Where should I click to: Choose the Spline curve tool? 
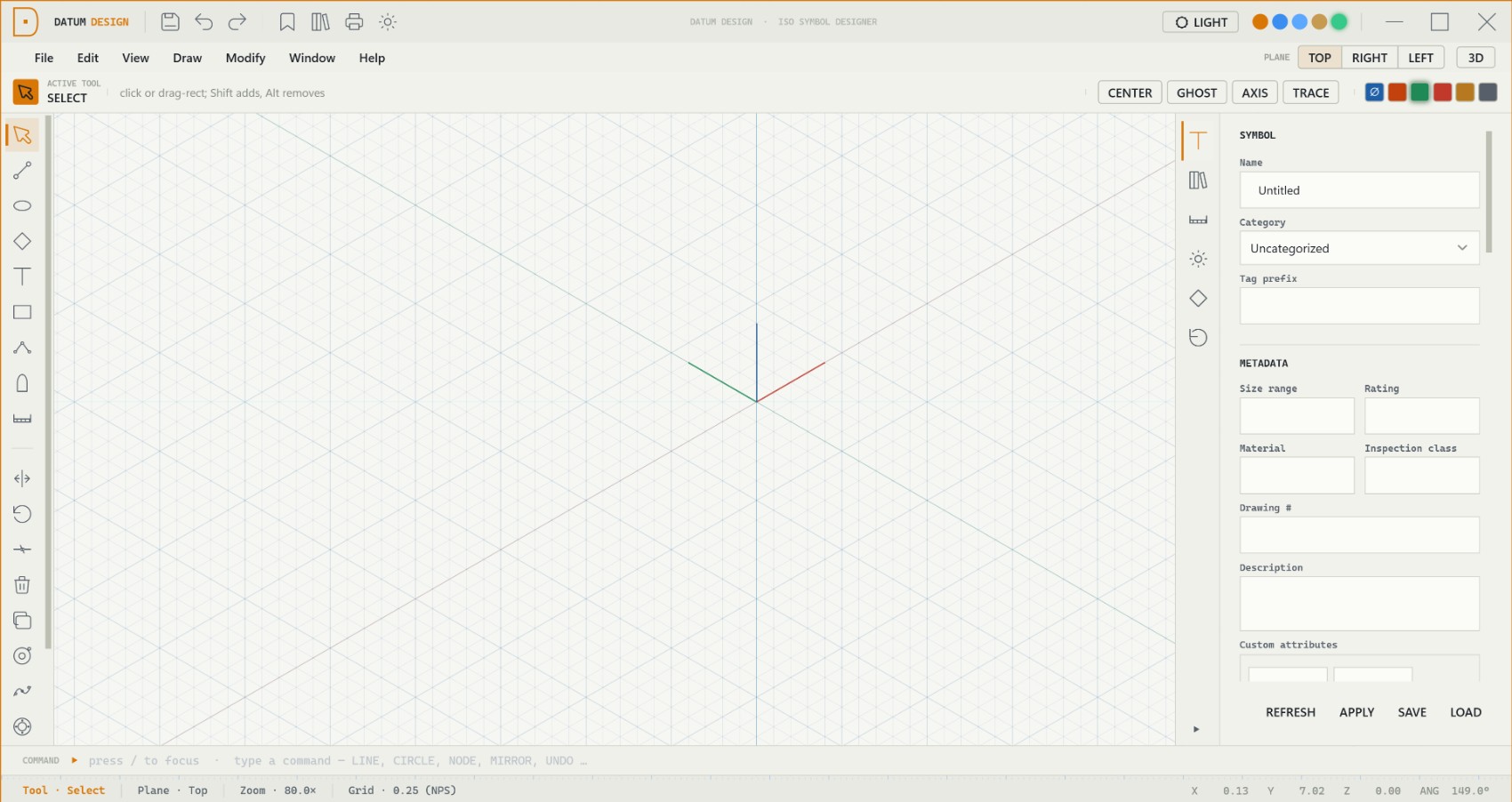click(x=22, y=692)
